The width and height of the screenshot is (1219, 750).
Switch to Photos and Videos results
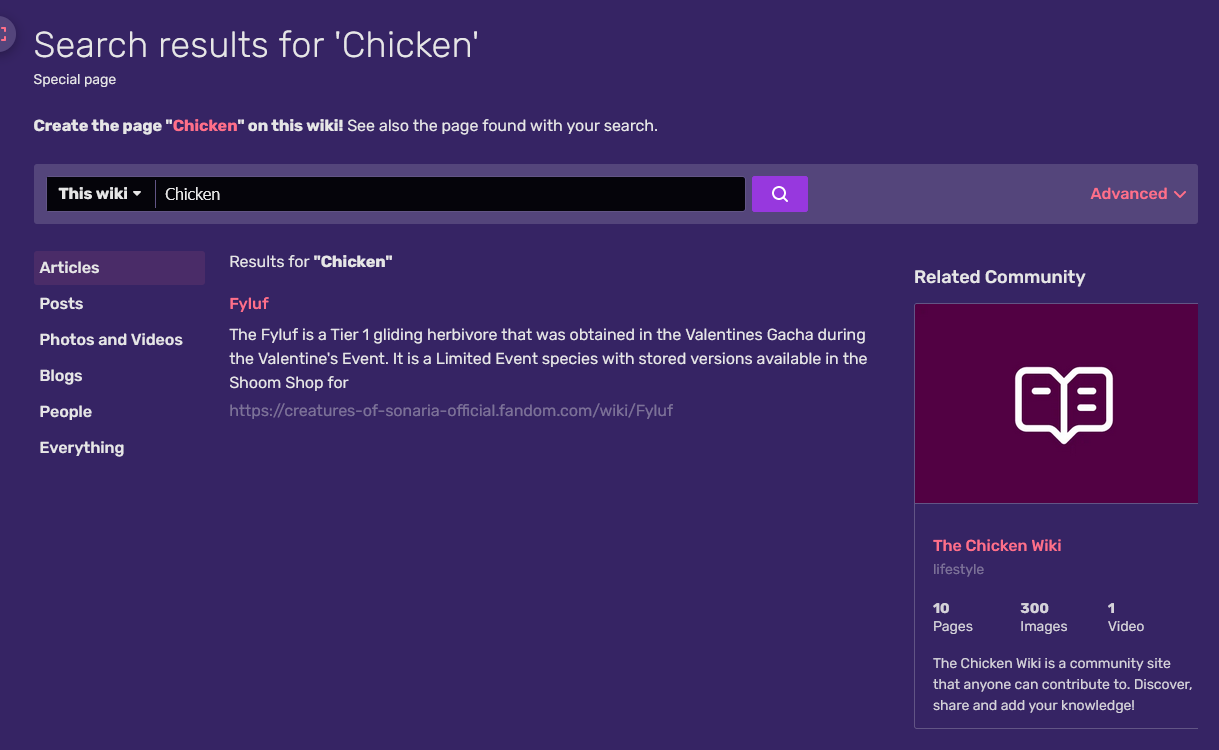(111, 339)
